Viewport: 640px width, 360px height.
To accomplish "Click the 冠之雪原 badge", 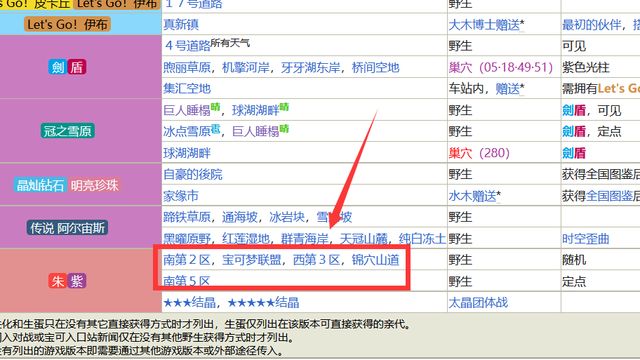I will tap(68, 131).
